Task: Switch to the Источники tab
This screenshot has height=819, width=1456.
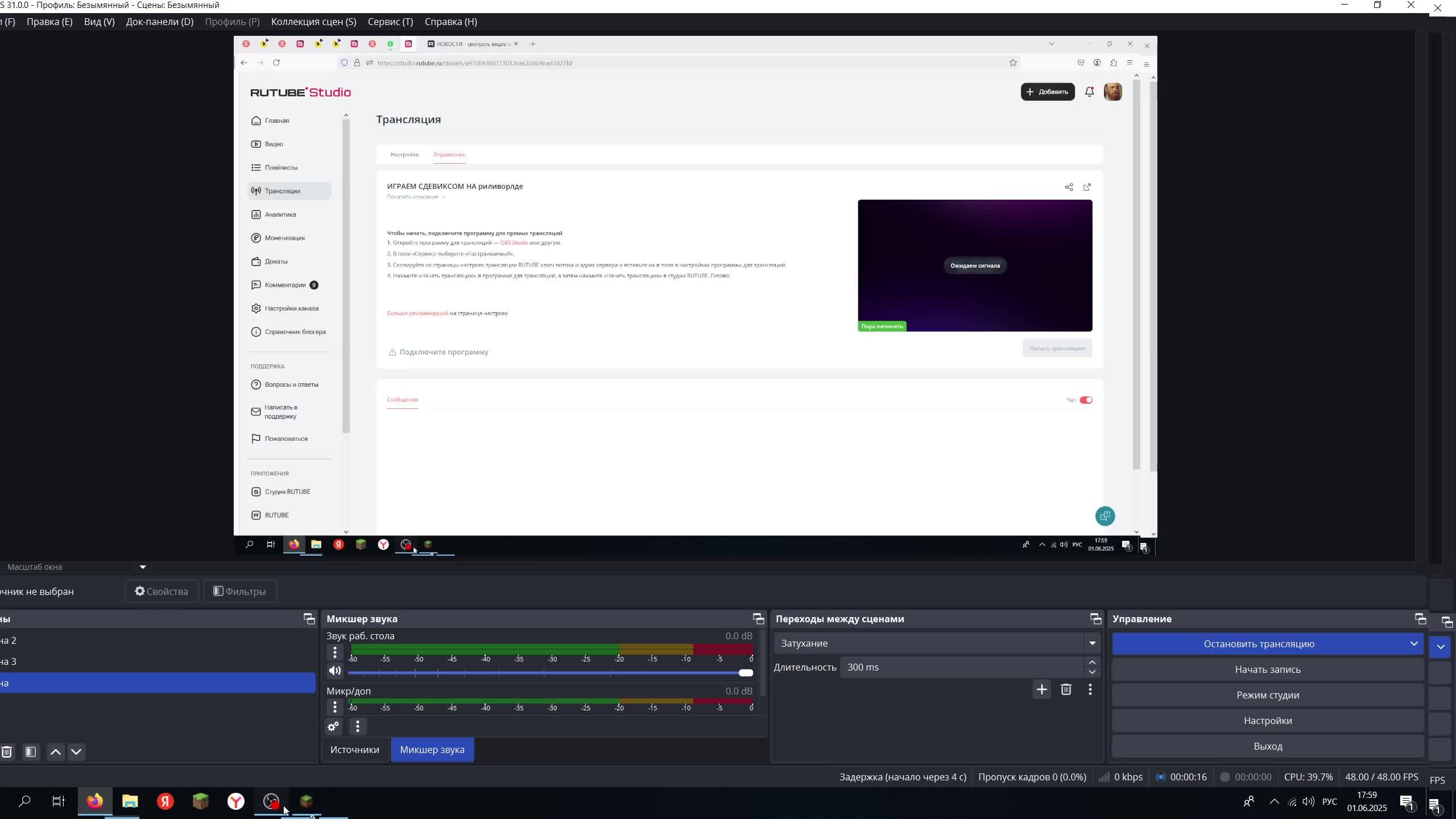Action: coord(354,750)
